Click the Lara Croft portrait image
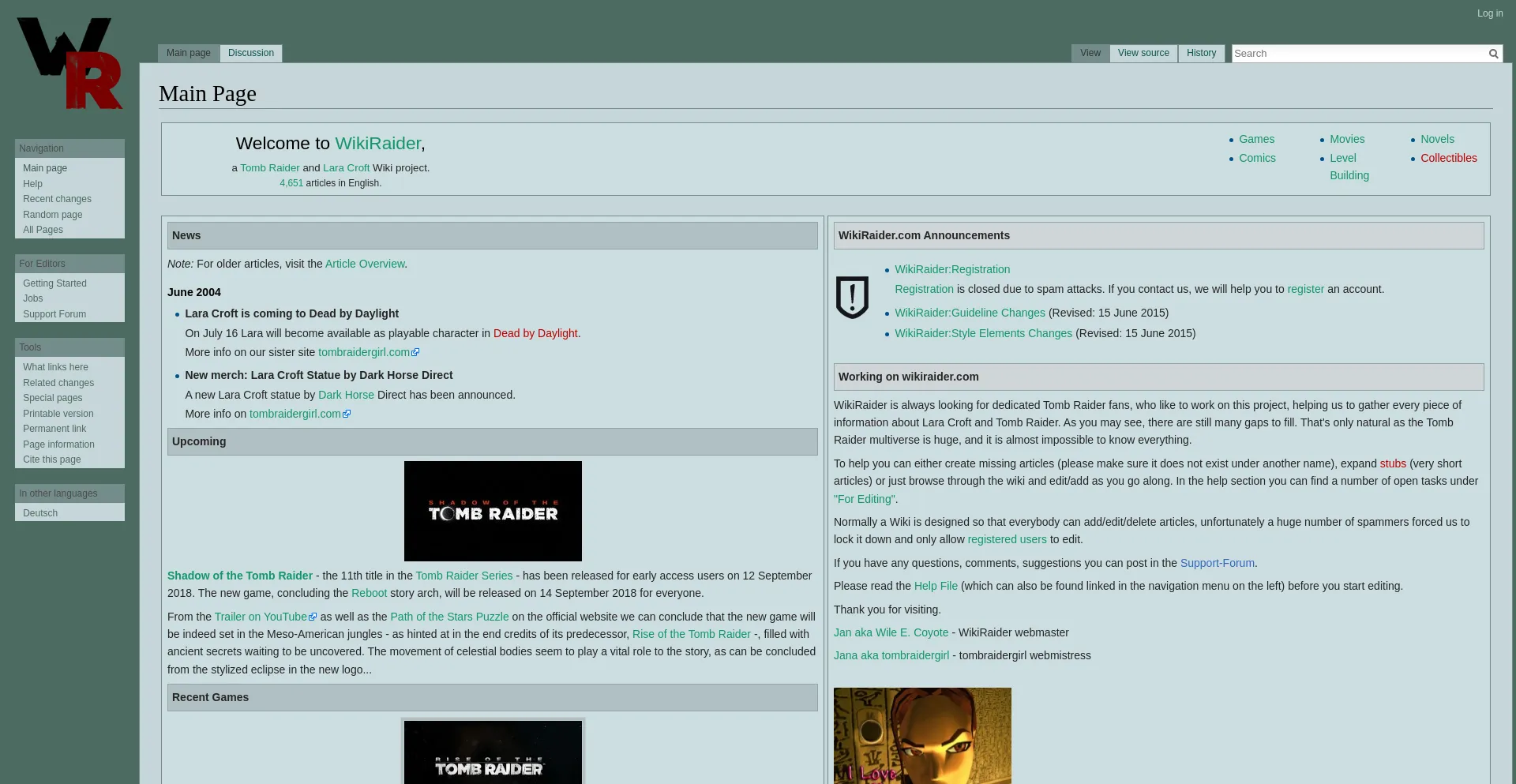 pos(921,735)
